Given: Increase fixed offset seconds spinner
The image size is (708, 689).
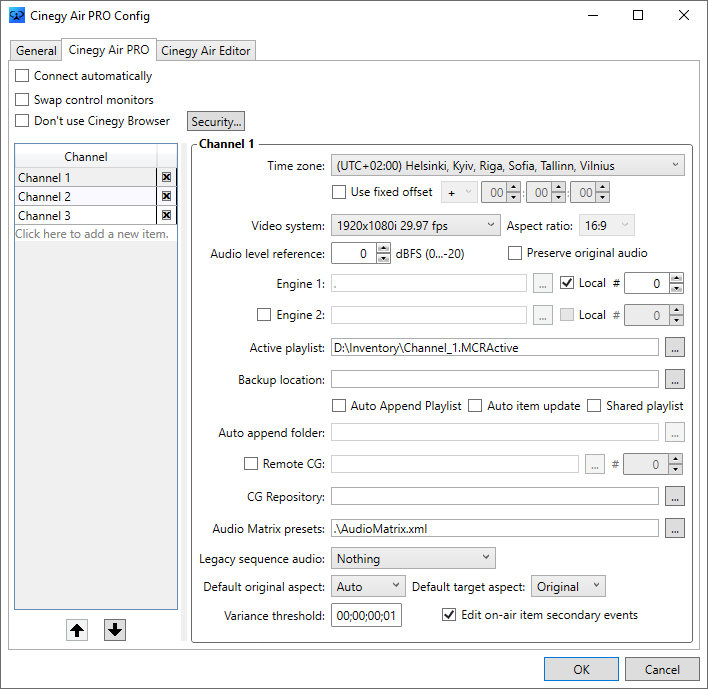Looking at the screenshot, I should pos(603,187).
